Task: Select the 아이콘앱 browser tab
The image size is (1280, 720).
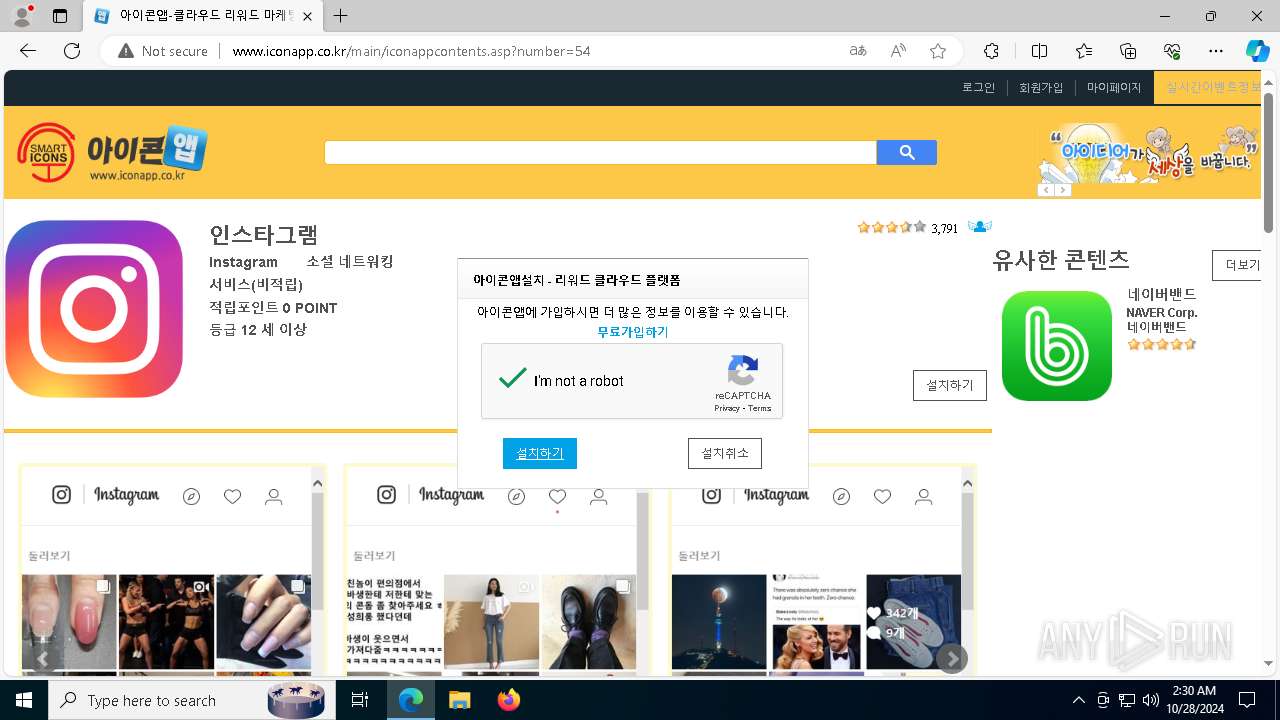Action: pos(203,16)
